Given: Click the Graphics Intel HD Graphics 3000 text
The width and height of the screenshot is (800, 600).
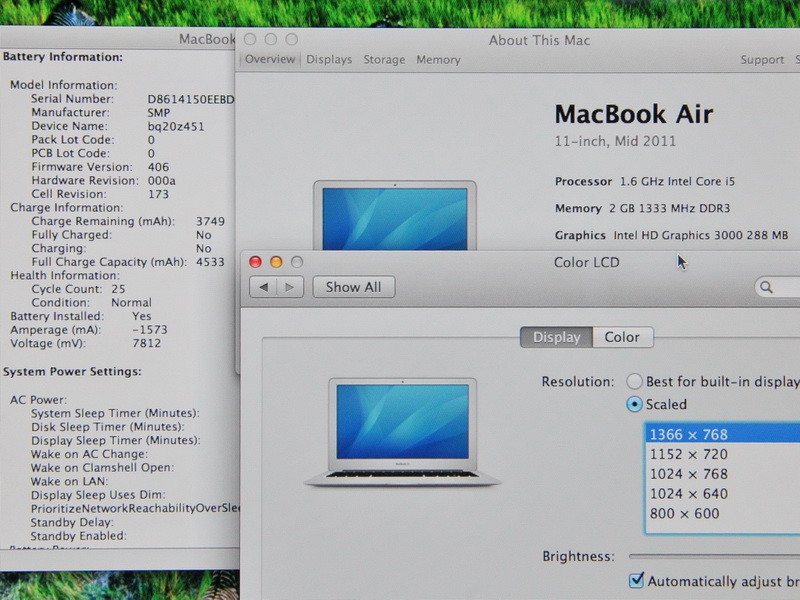Looking at the screenshot, I should click(x=671, y=235).
